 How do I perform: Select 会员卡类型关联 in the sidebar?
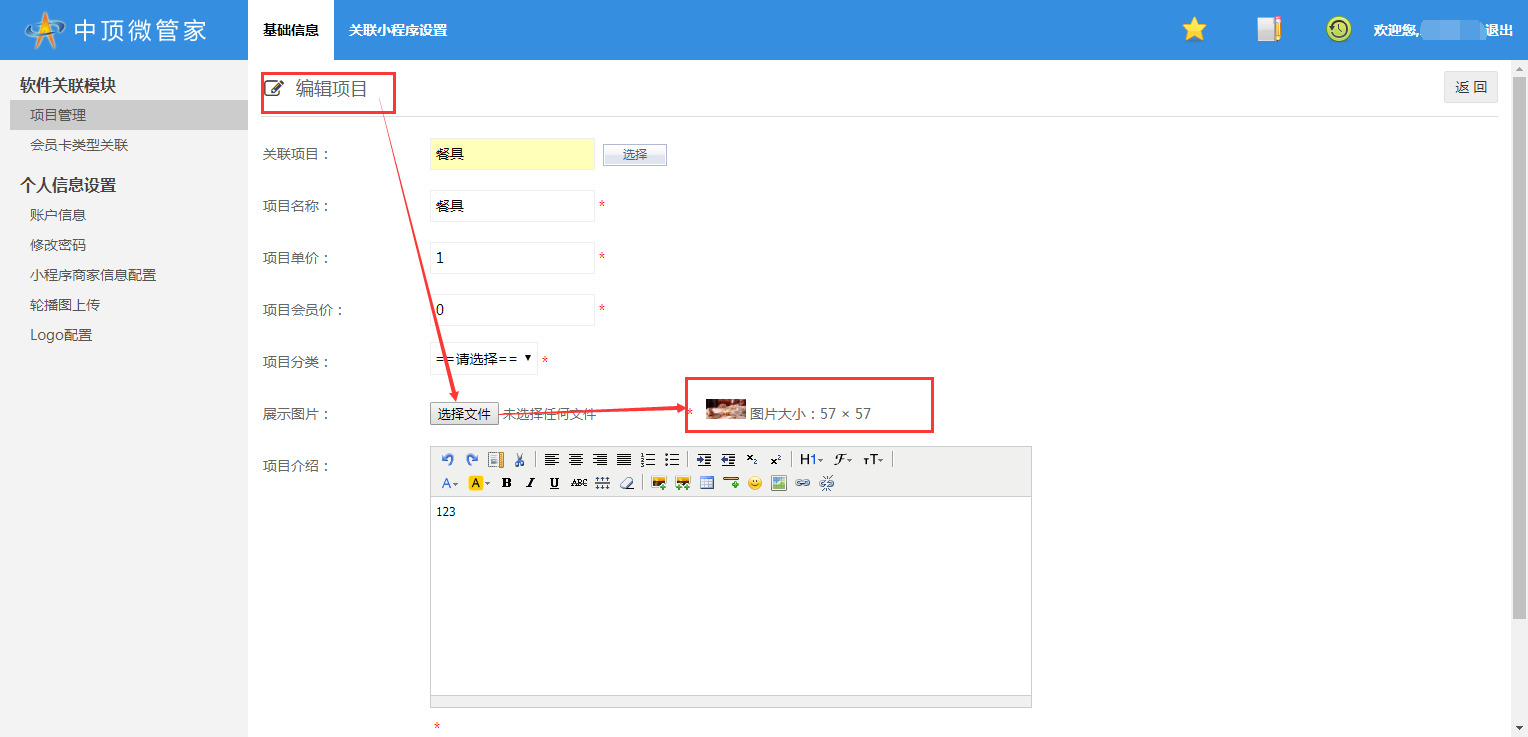(x=79, y=145)
